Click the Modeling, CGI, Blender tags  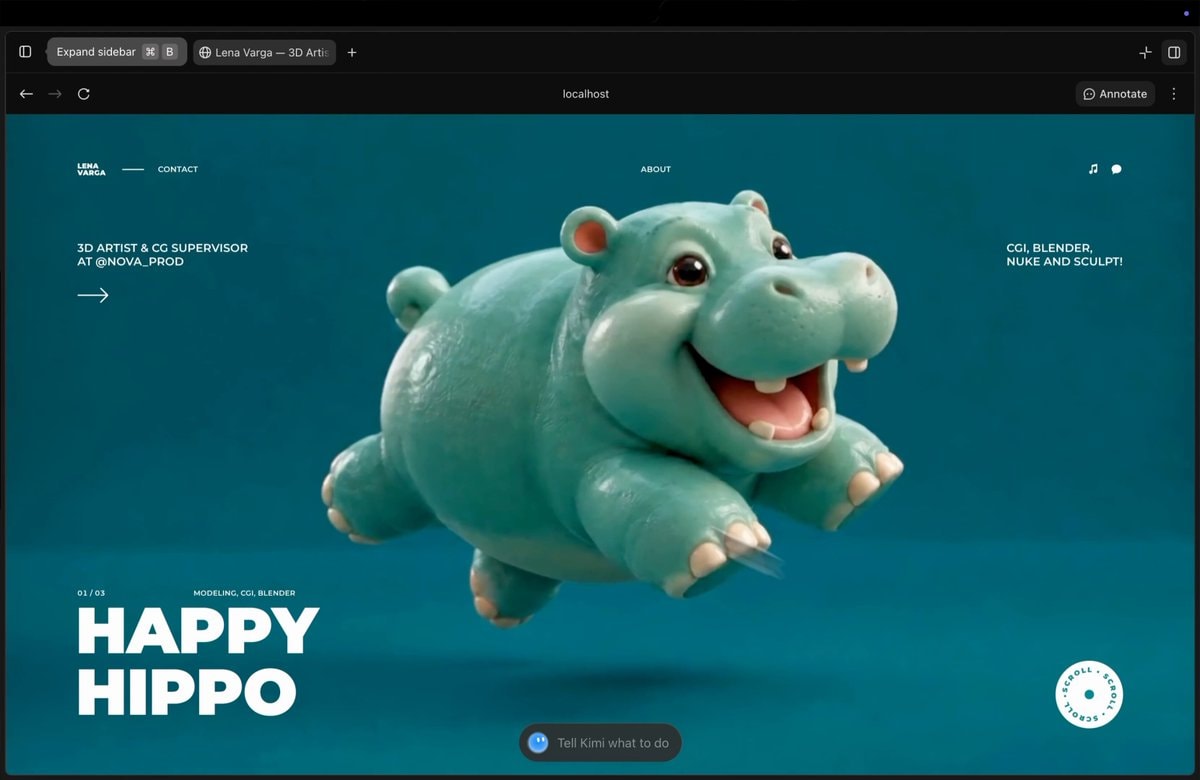(244, 593)
